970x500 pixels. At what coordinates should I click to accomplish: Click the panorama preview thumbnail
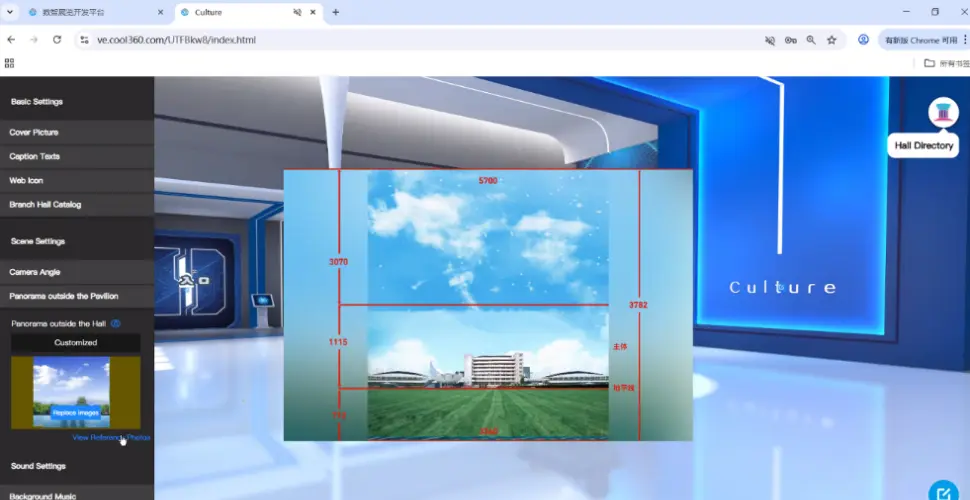(x=75, y=392)
